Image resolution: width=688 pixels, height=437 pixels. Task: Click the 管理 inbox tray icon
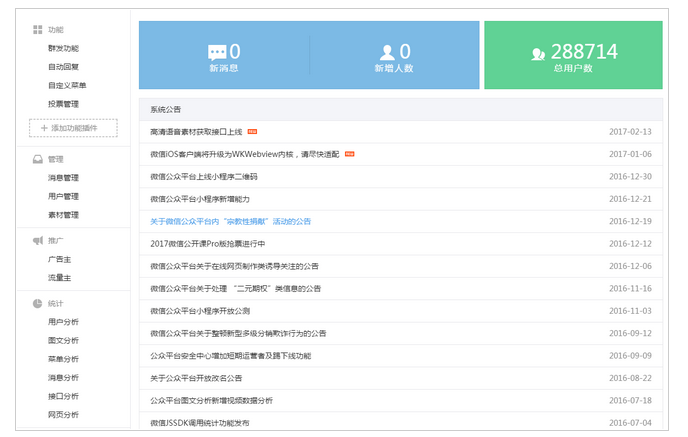[x=37, y=159]
